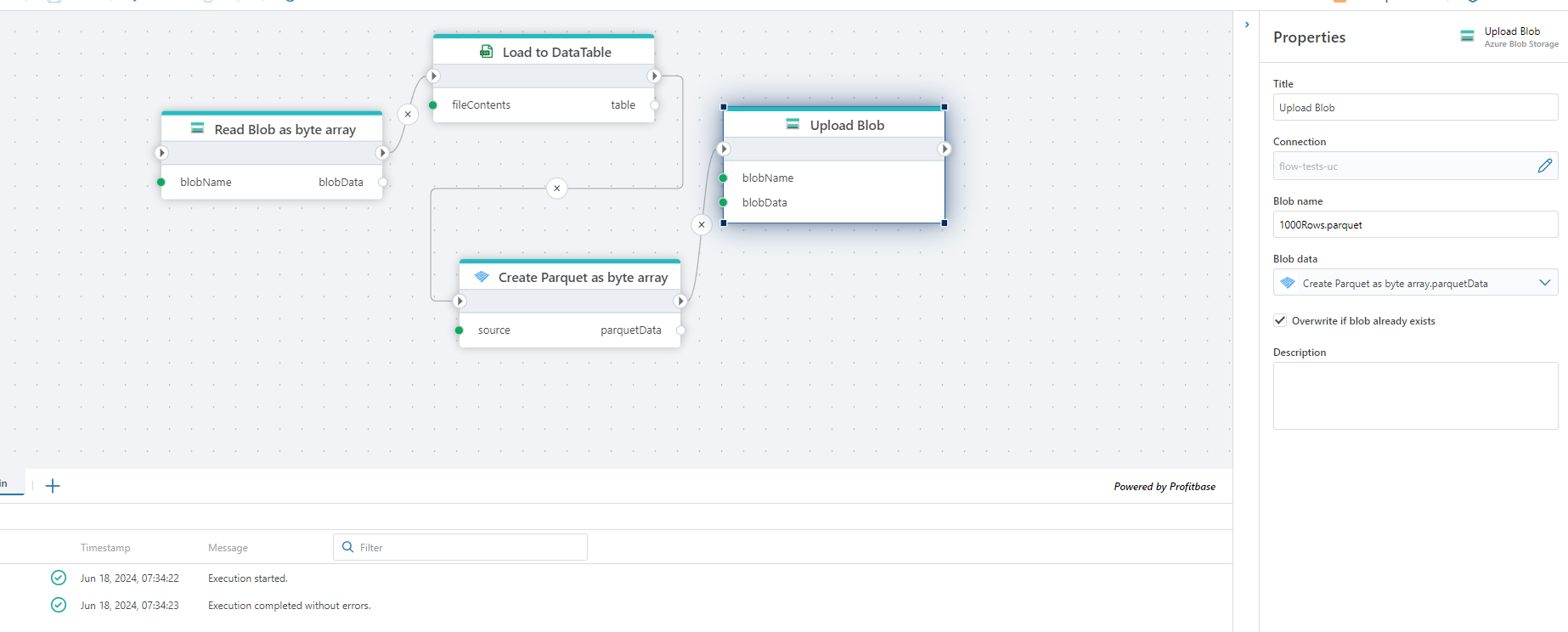1568x632 pixels.
Task: Click the Jun 18, 2024, 07:34:22 timestamp
Action: pyautogui.click(x=130, y=578)
